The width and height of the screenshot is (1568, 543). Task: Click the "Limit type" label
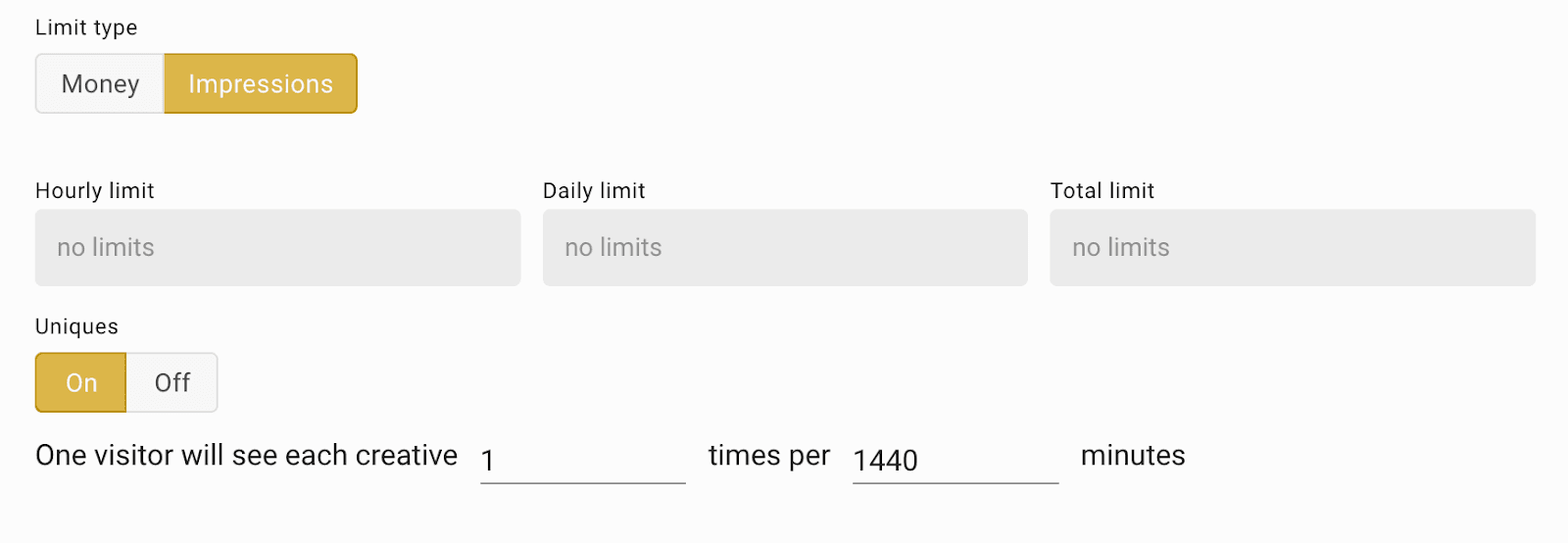(86, 27)
